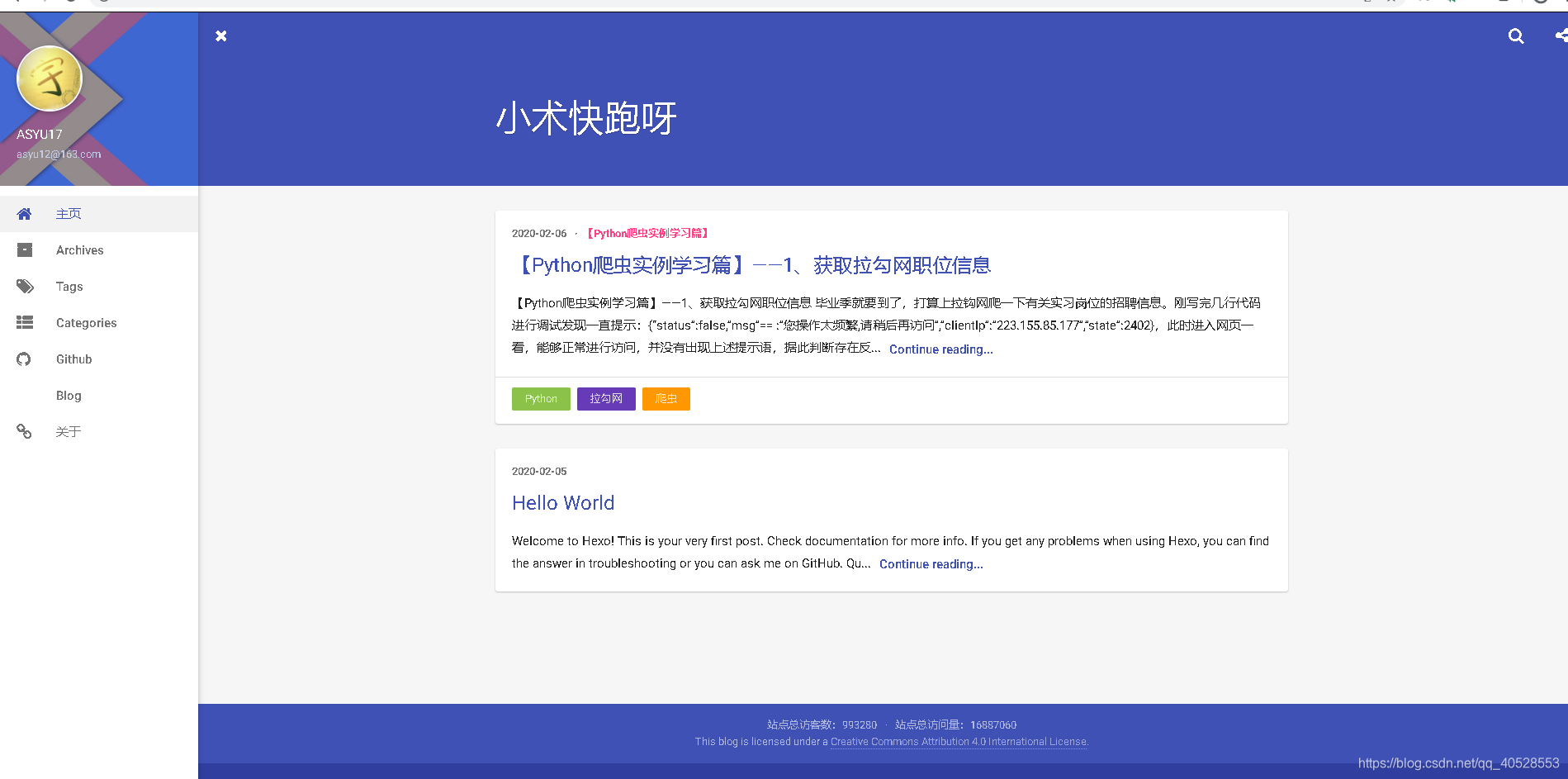
Task: Open the Blog section from the sidebar
Action: pyautogui.click(x=69, y=395)
